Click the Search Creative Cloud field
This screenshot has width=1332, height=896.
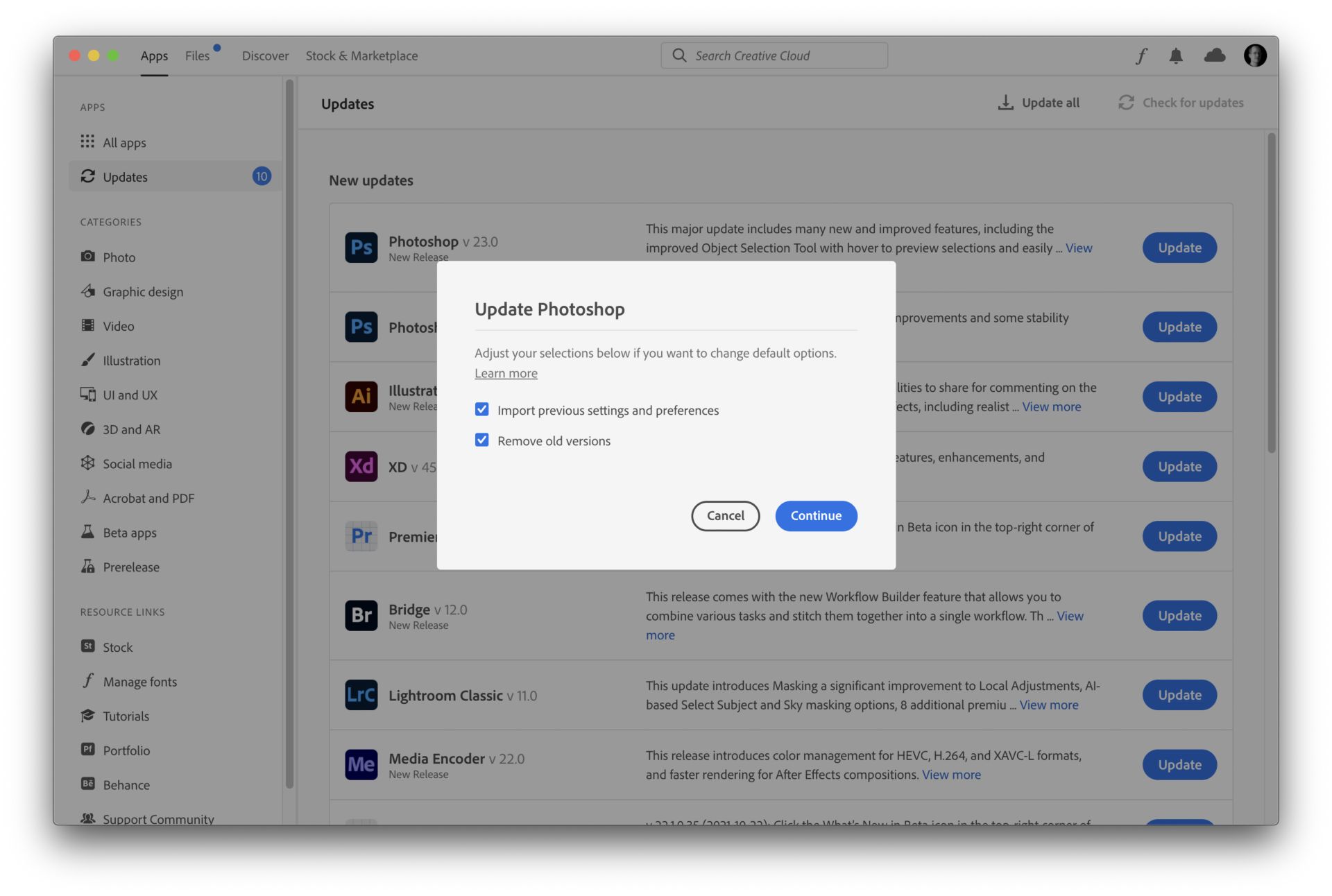click(x=774, y=55)
